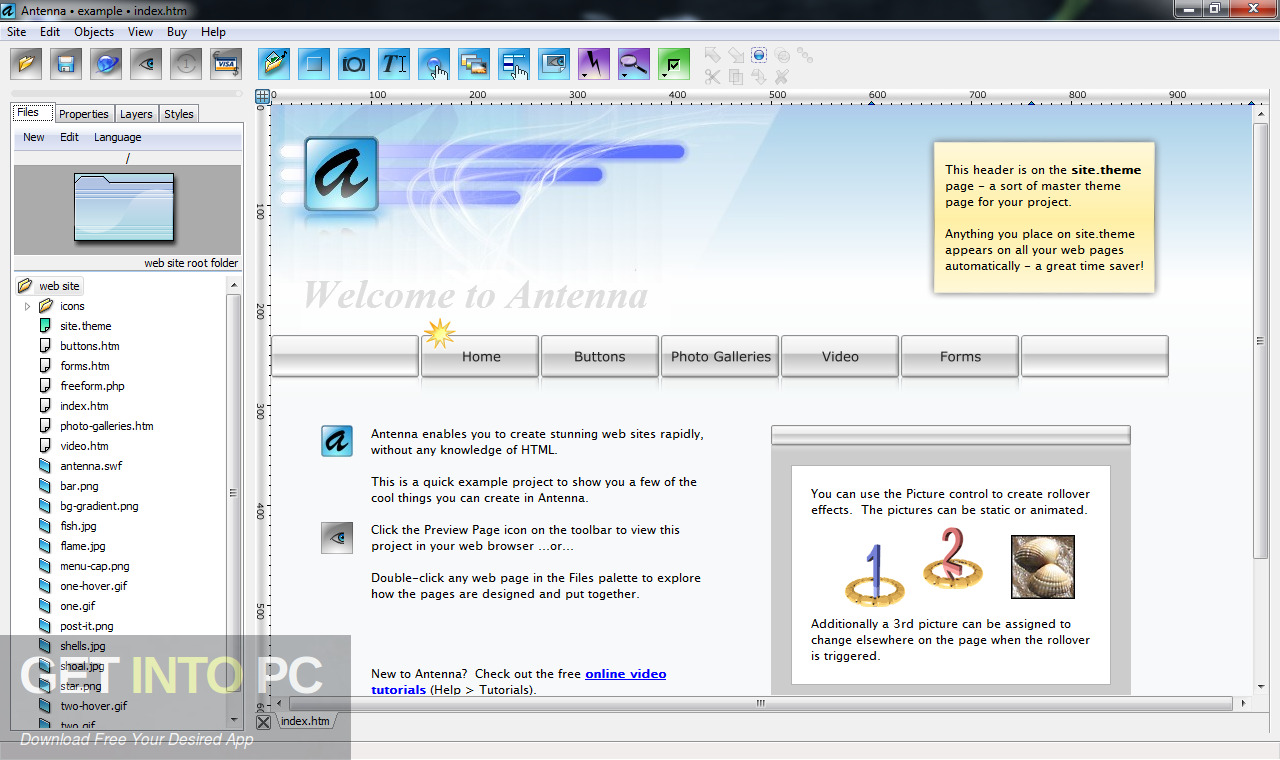The width and height of the screenshot is (1280, 760).
Task: Click the index.htm document tab
Action: [x=306, y=721]
